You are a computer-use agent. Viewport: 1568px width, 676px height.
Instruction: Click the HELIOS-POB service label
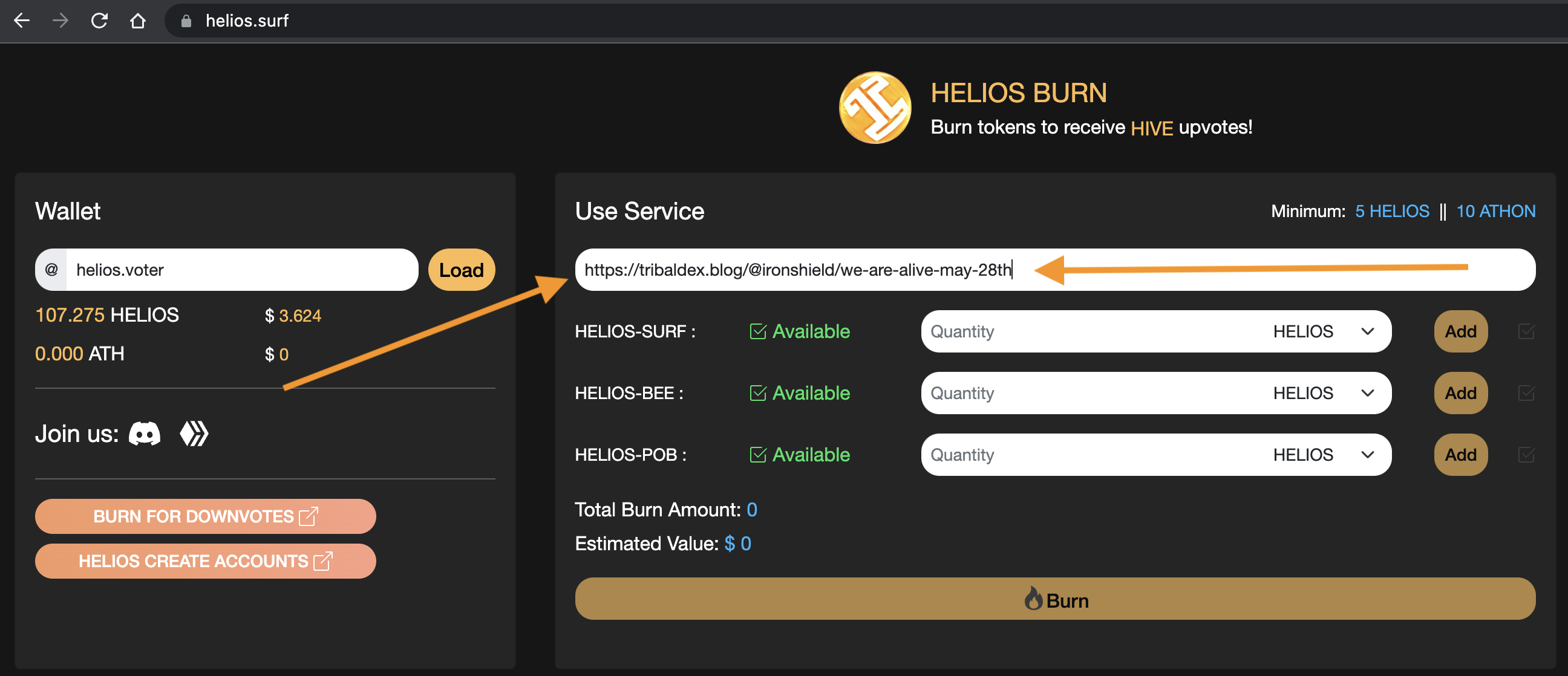(630, 455)
